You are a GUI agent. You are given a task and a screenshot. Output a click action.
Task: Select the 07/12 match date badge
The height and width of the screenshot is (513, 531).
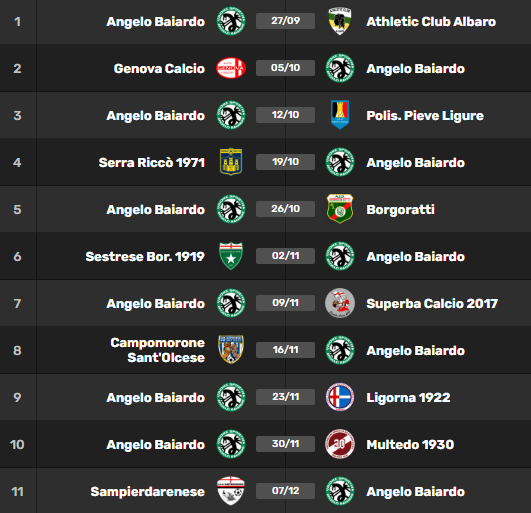point(285,491)
